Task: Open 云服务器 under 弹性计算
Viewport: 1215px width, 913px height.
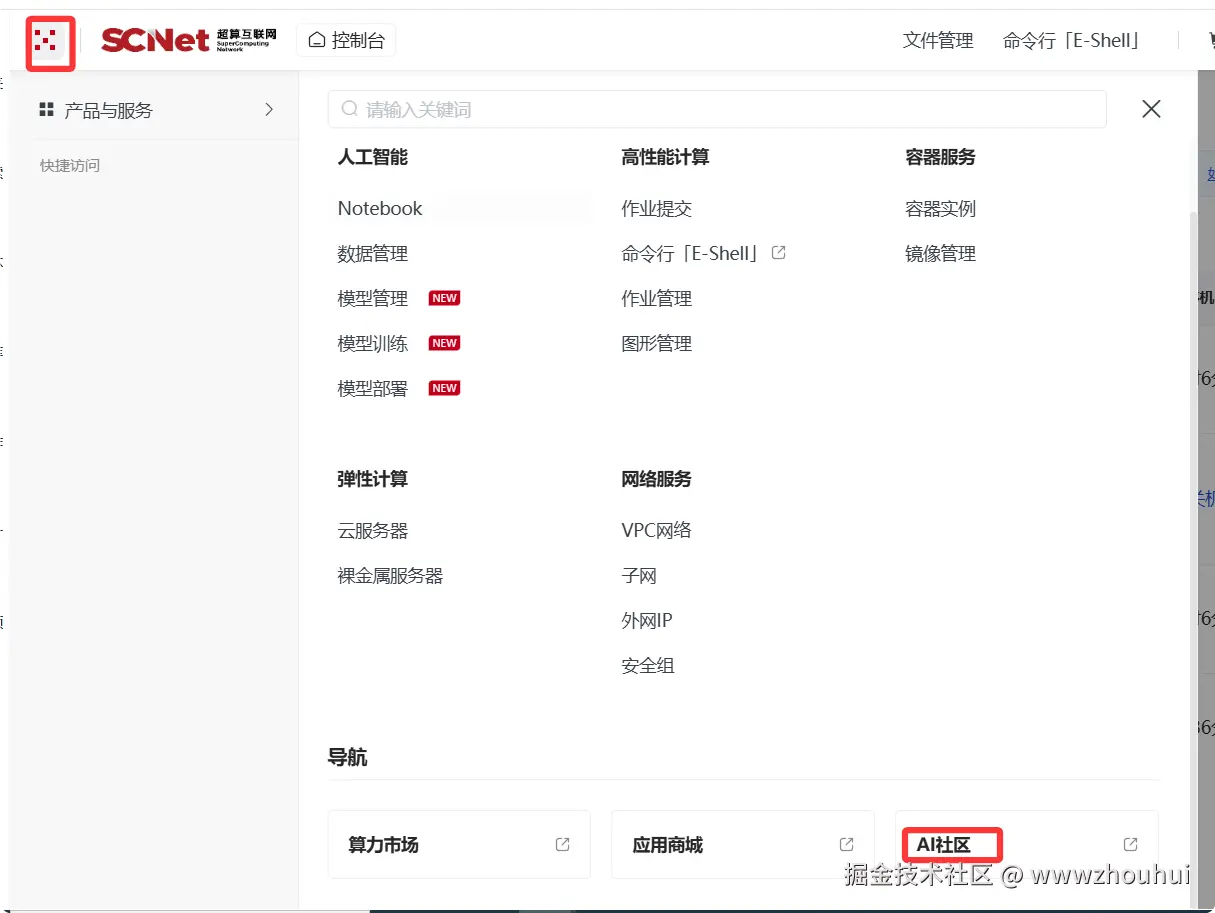Action: [373, 530]
